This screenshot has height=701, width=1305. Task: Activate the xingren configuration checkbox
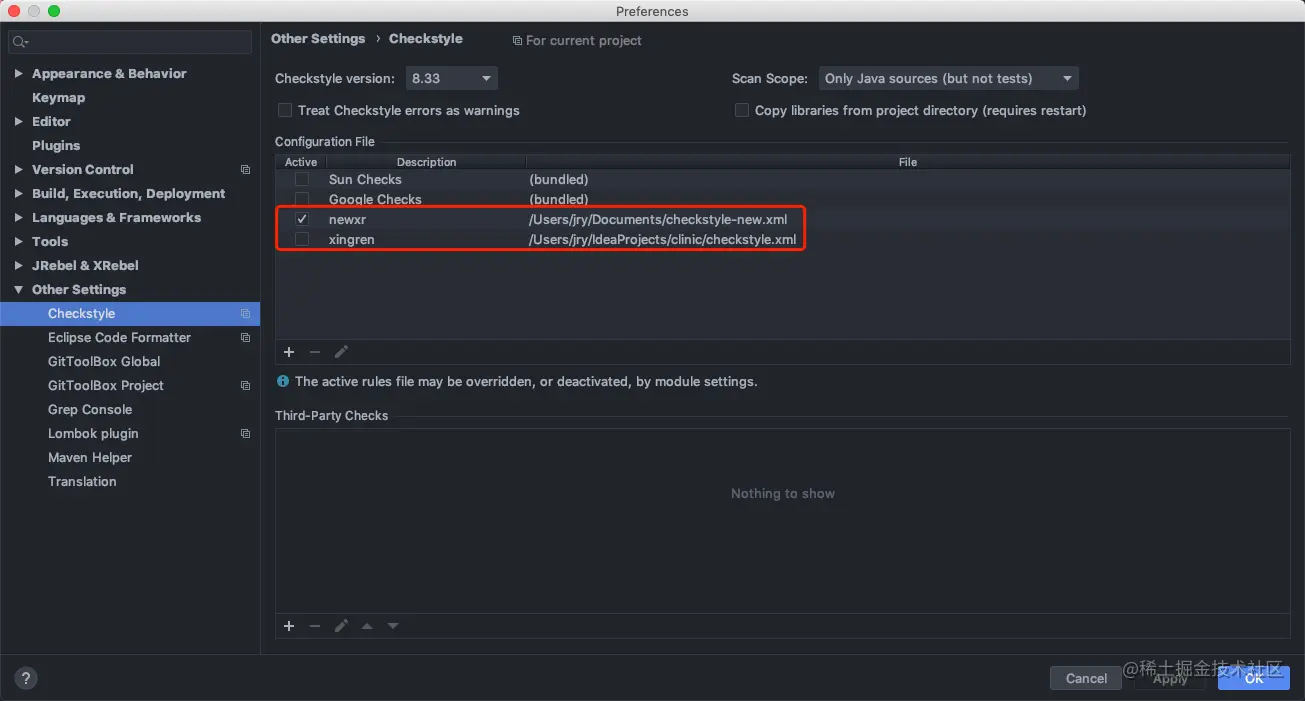tap(301, 239)
